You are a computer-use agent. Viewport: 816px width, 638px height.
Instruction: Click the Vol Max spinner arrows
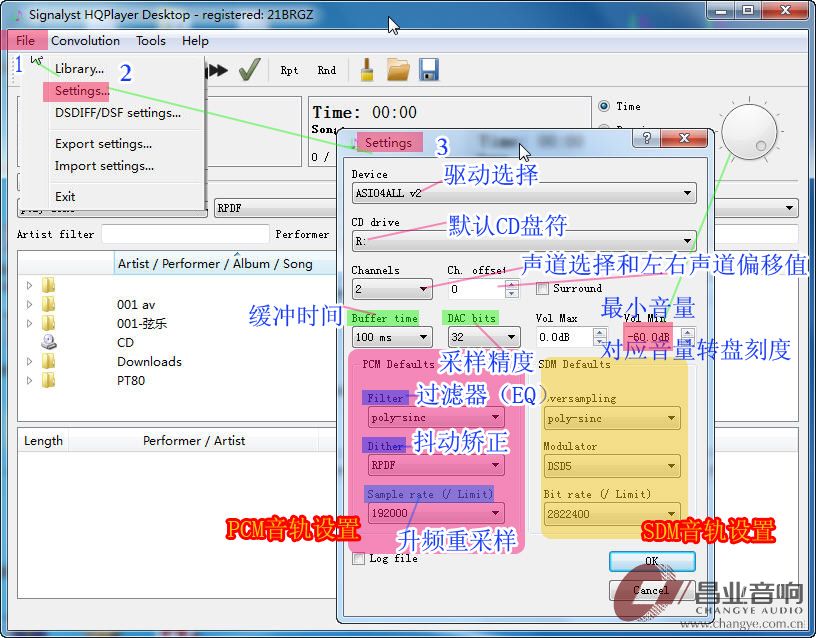coord(600,337)
